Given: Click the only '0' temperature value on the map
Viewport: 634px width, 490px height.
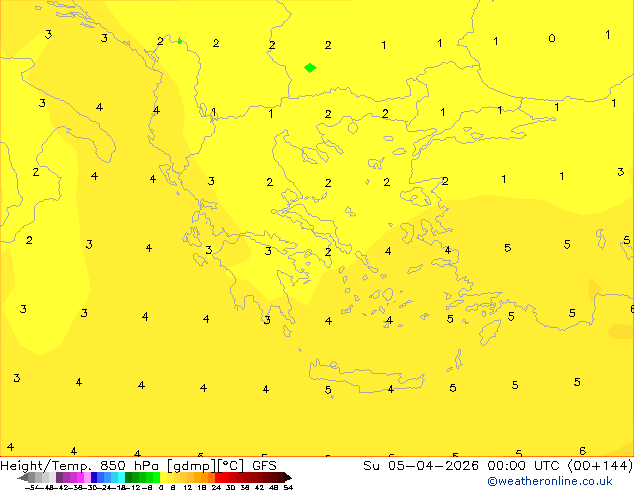Looking at the screenshot, I should tap(552, 38).
